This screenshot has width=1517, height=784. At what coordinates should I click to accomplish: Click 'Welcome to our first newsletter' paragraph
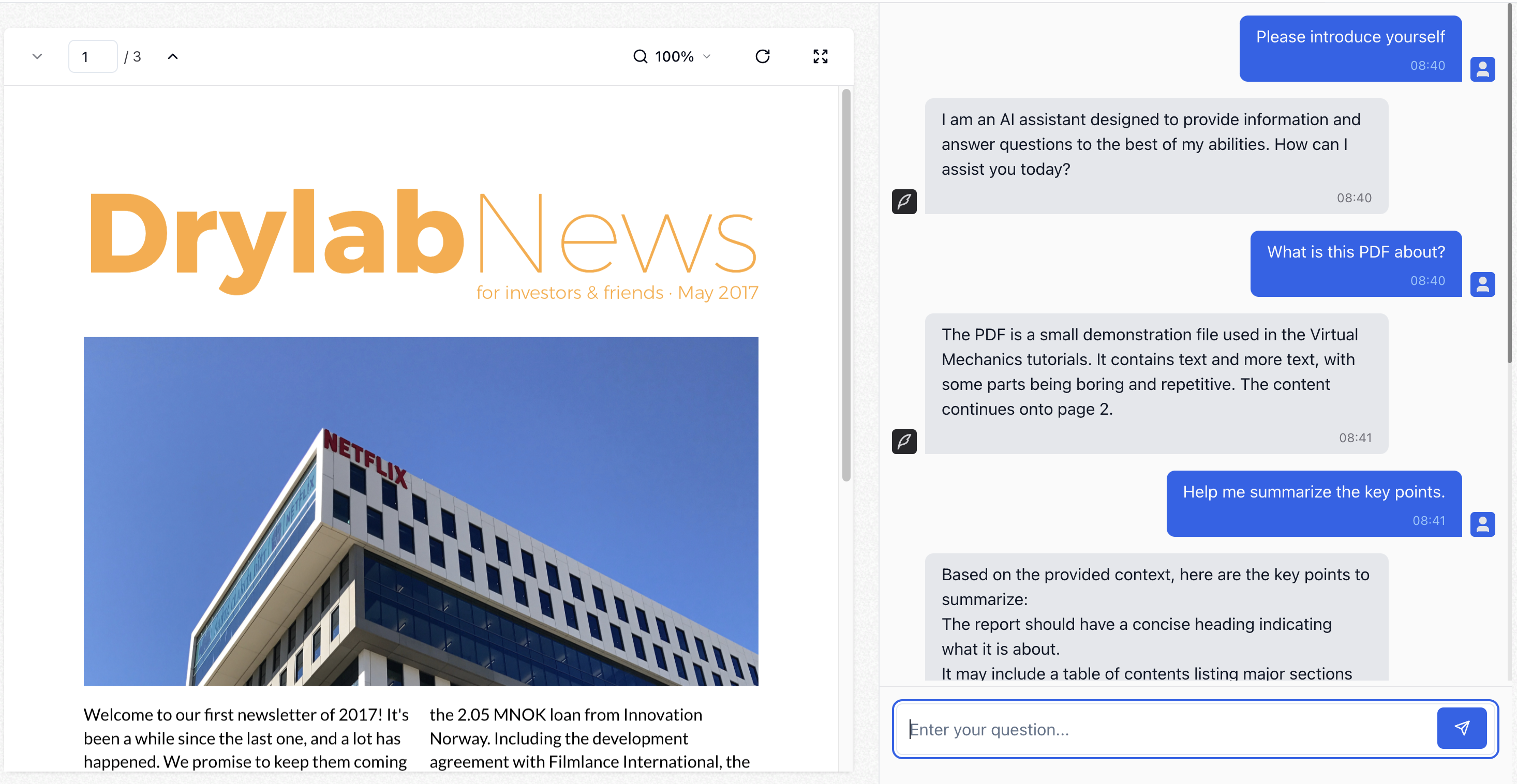click(x=246, y=738)
